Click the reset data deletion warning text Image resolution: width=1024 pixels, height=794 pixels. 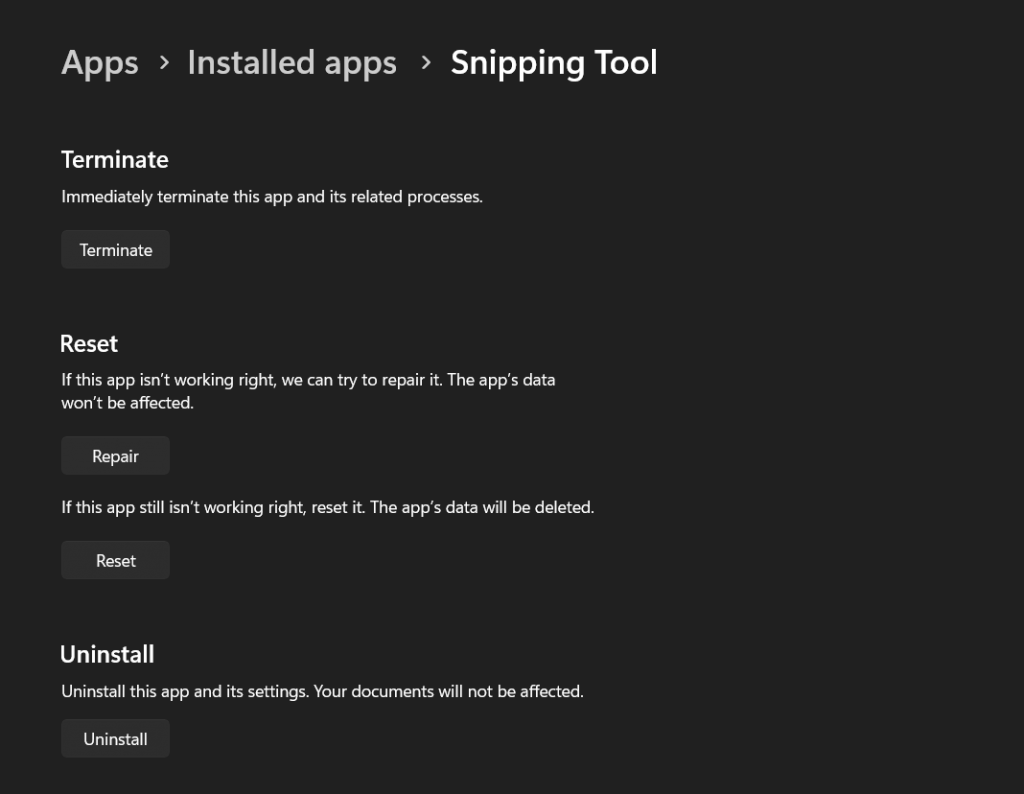pos(328,507)
